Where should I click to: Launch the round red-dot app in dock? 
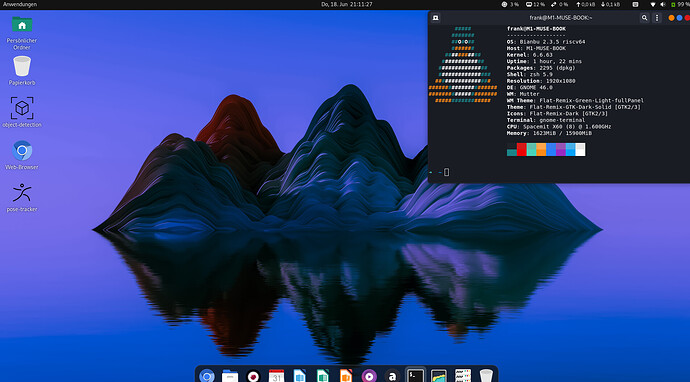point(253,375)
